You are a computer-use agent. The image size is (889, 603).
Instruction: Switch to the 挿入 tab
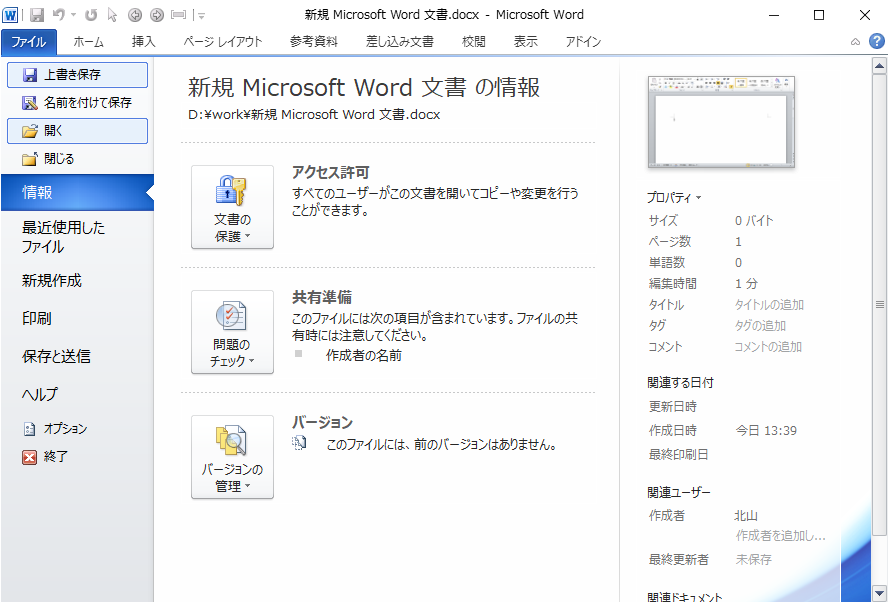143,42
